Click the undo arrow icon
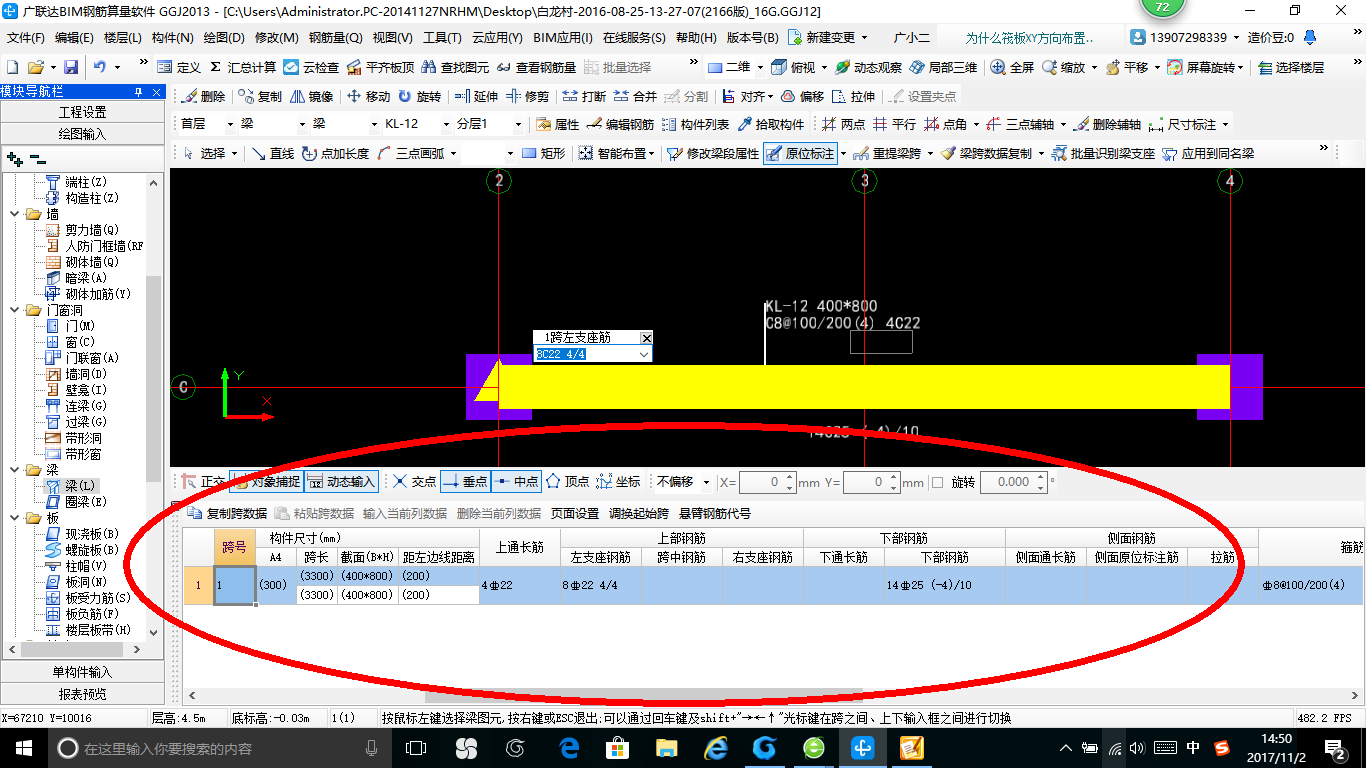Viewport: 1366px width, 768px height. tap(100, 67)
